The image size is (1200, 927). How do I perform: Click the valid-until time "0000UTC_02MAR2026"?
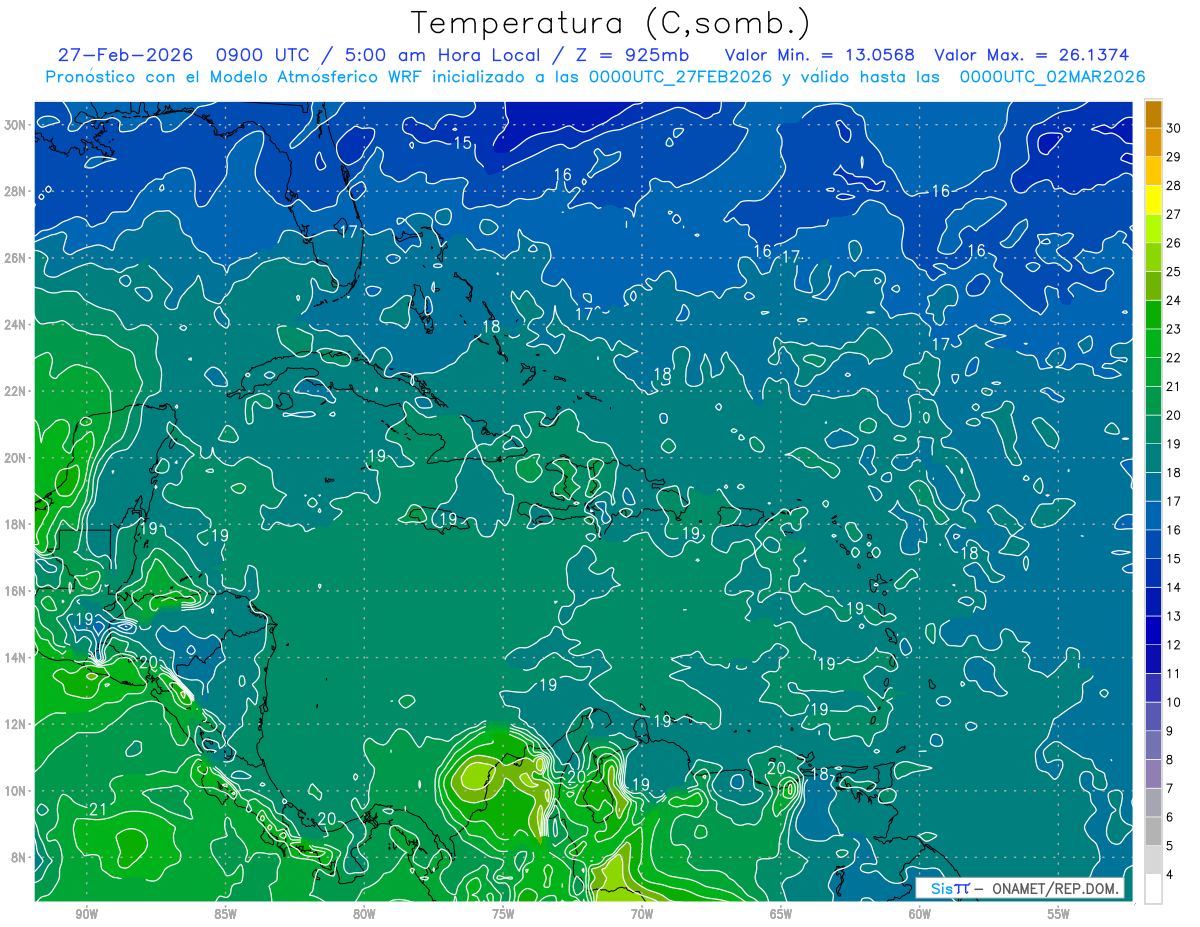point(1052,77)
